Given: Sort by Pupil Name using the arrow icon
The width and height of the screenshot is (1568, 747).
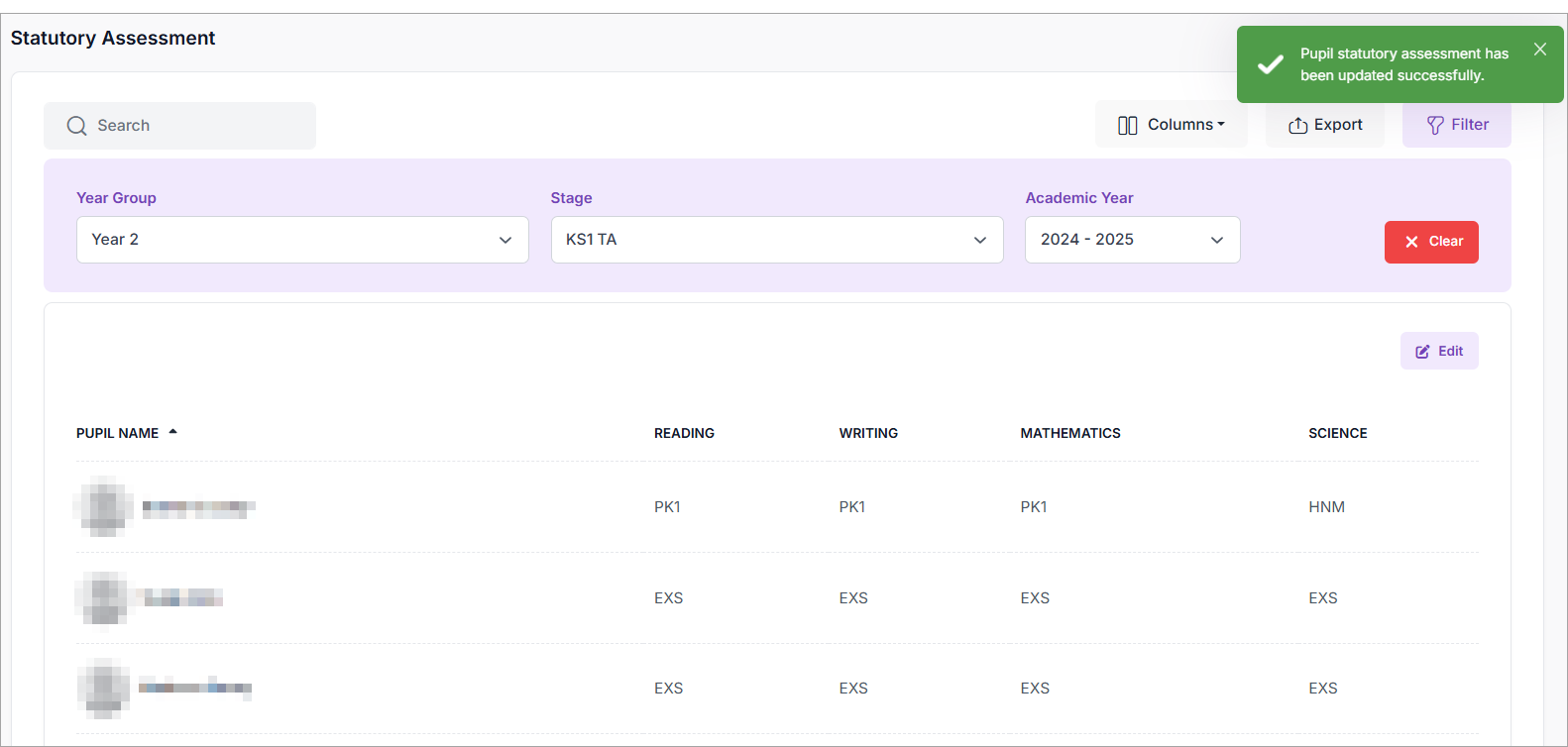Looking at the screenshot, I should pos(172,432).
